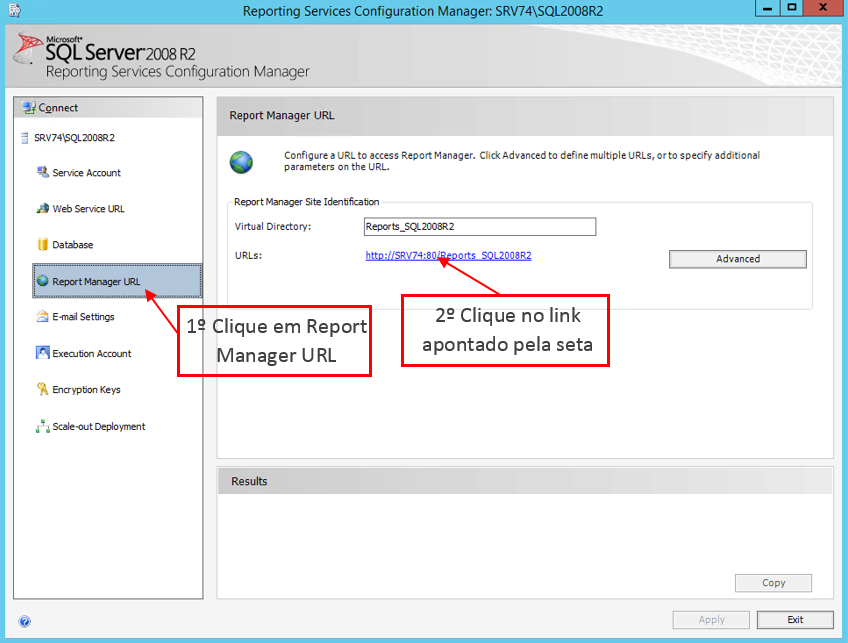Viewport: 848px width, 643px height.
Task: Click the Virtual Directory label
Action: click(273, 227)
